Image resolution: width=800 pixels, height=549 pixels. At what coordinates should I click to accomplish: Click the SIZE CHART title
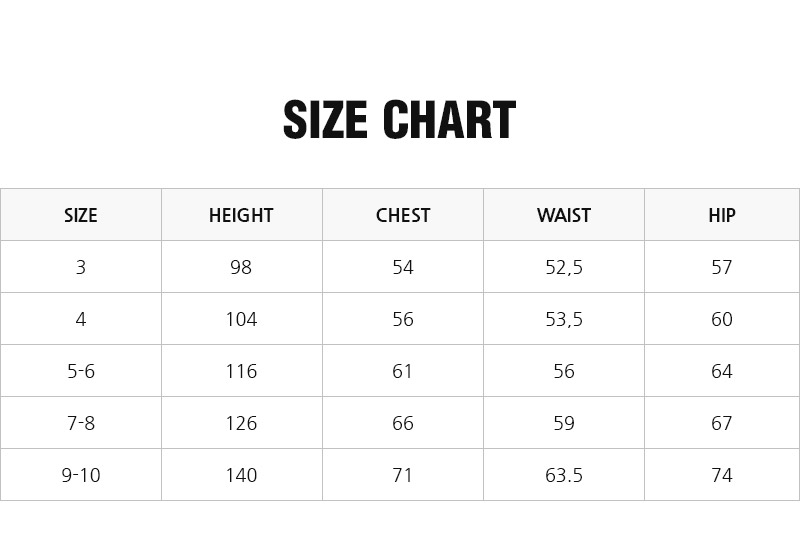[x=399, y=119]
